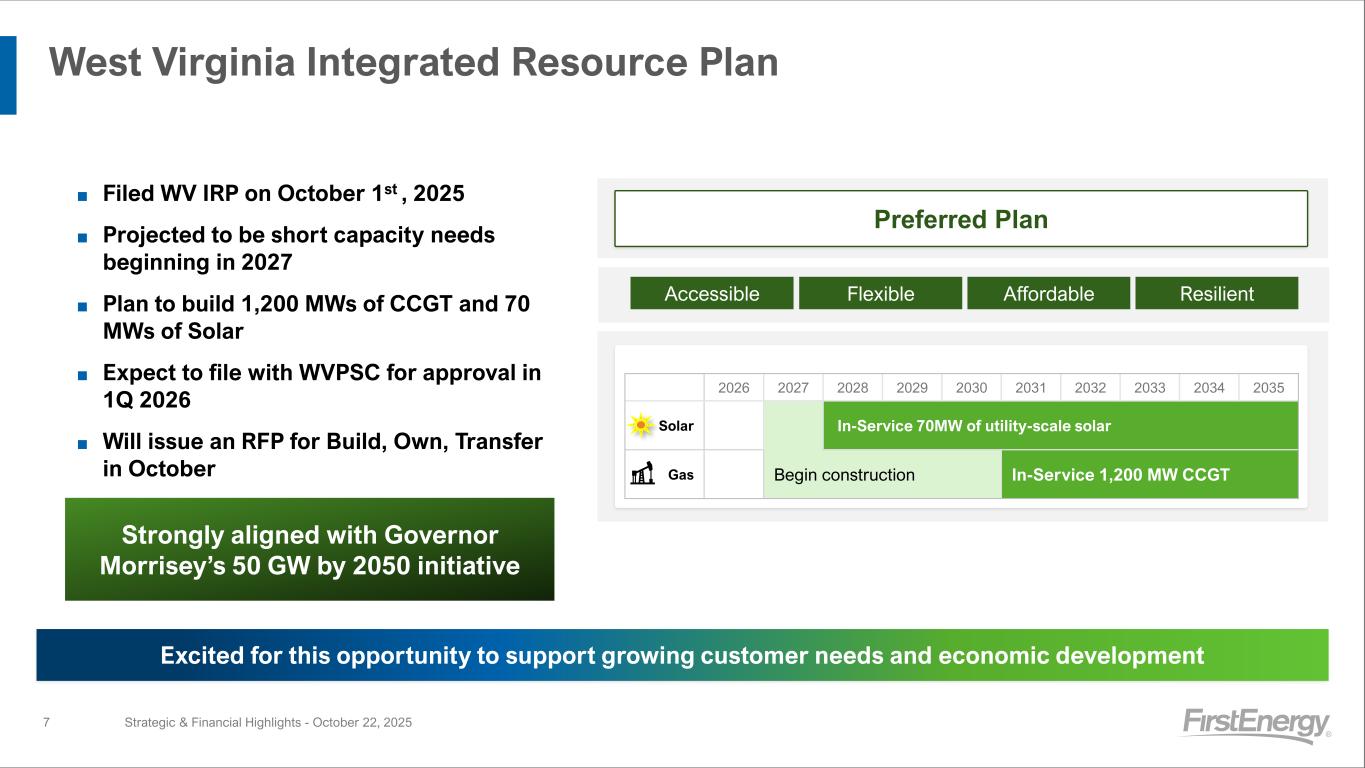Select the 2031 year column header
Screen dimensions: 1365x768
[x=1031, y=388]
